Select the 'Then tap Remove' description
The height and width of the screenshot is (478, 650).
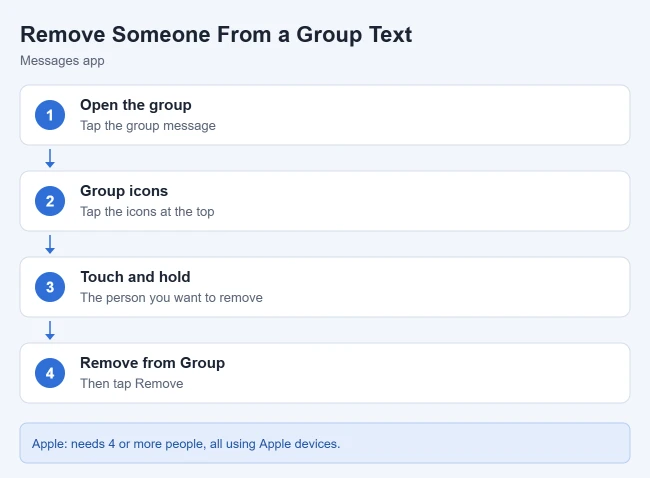pos(131,383)
